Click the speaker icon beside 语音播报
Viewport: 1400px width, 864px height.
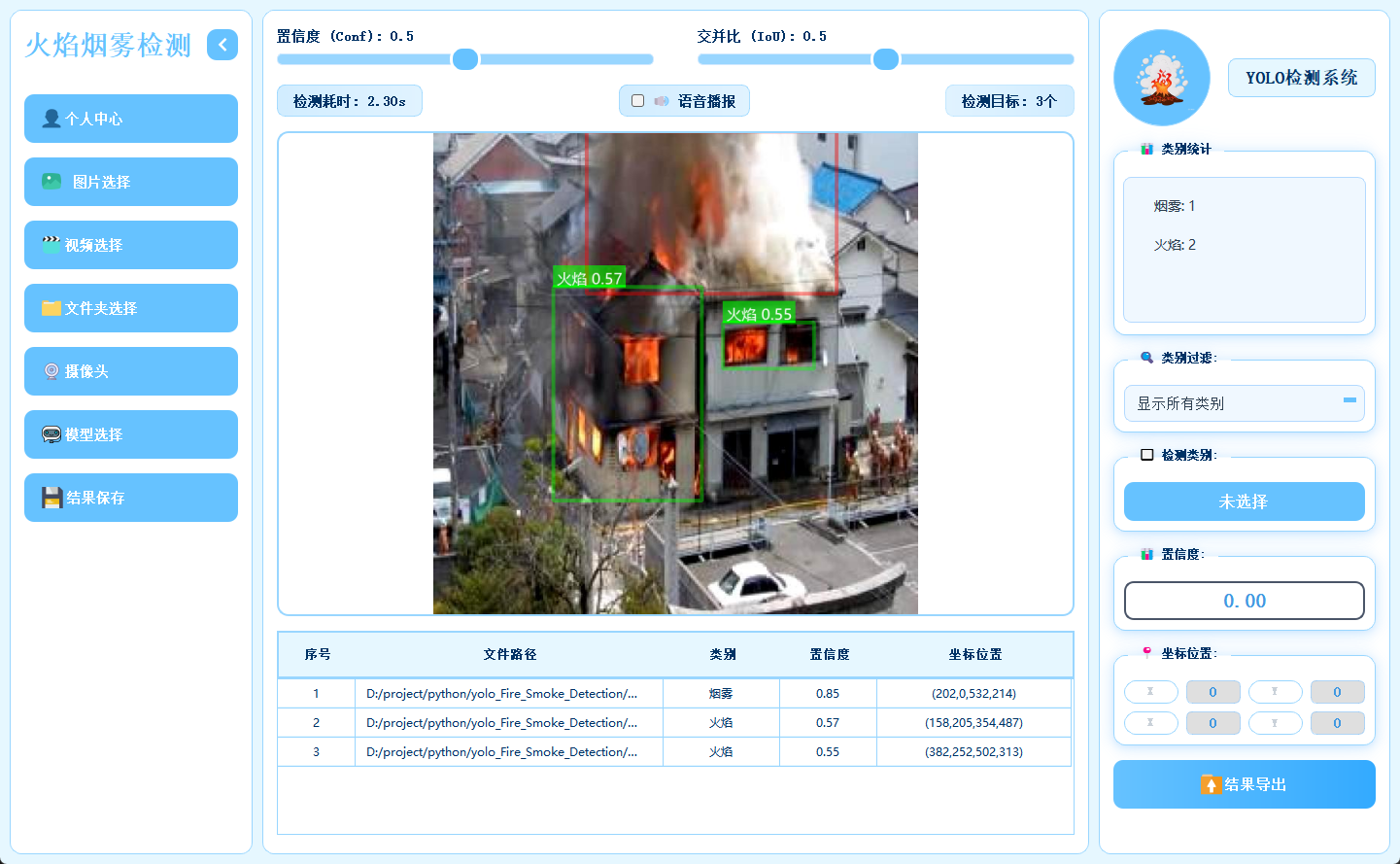tap(662, 101)
